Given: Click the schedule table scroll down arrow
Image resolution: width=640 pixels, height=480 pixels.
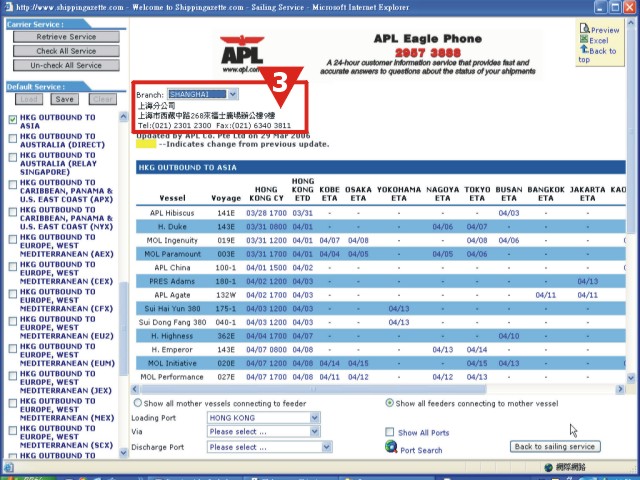Looking at the screenshot, I should (631, 378).
